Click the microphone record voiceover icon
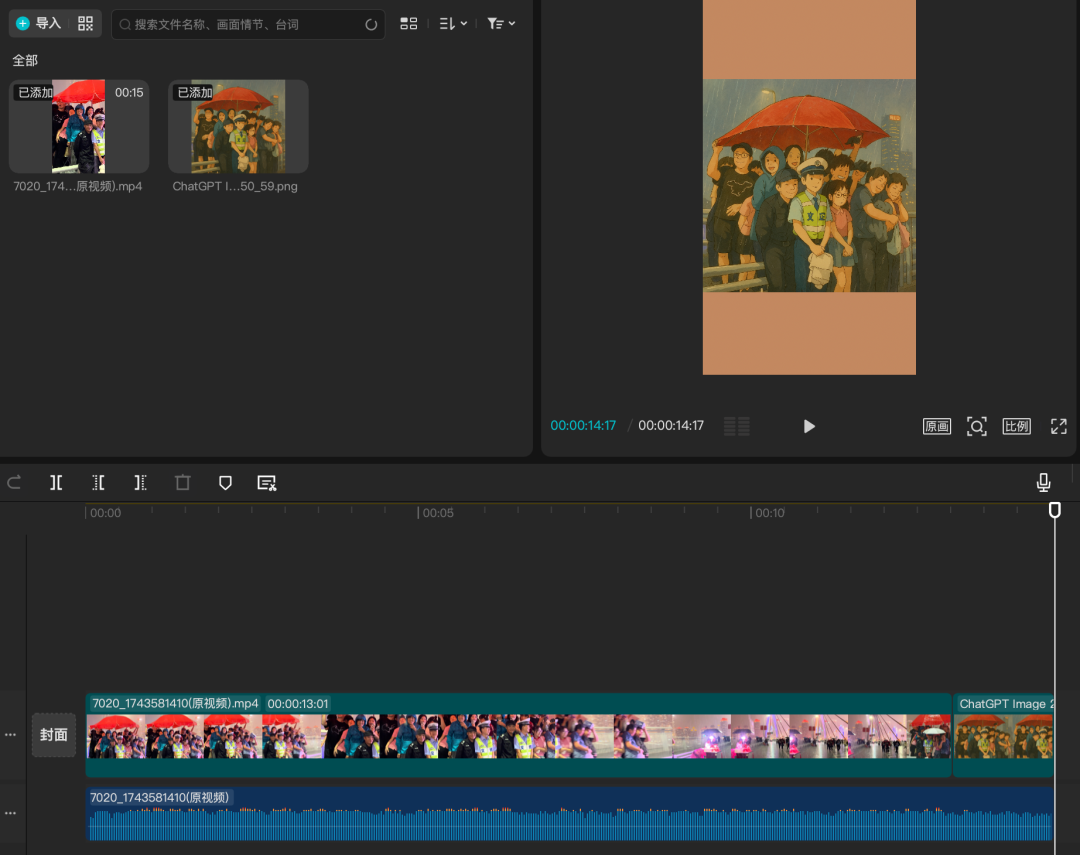Viewport: 1080px width, 855px height. tap(1043, 482)
